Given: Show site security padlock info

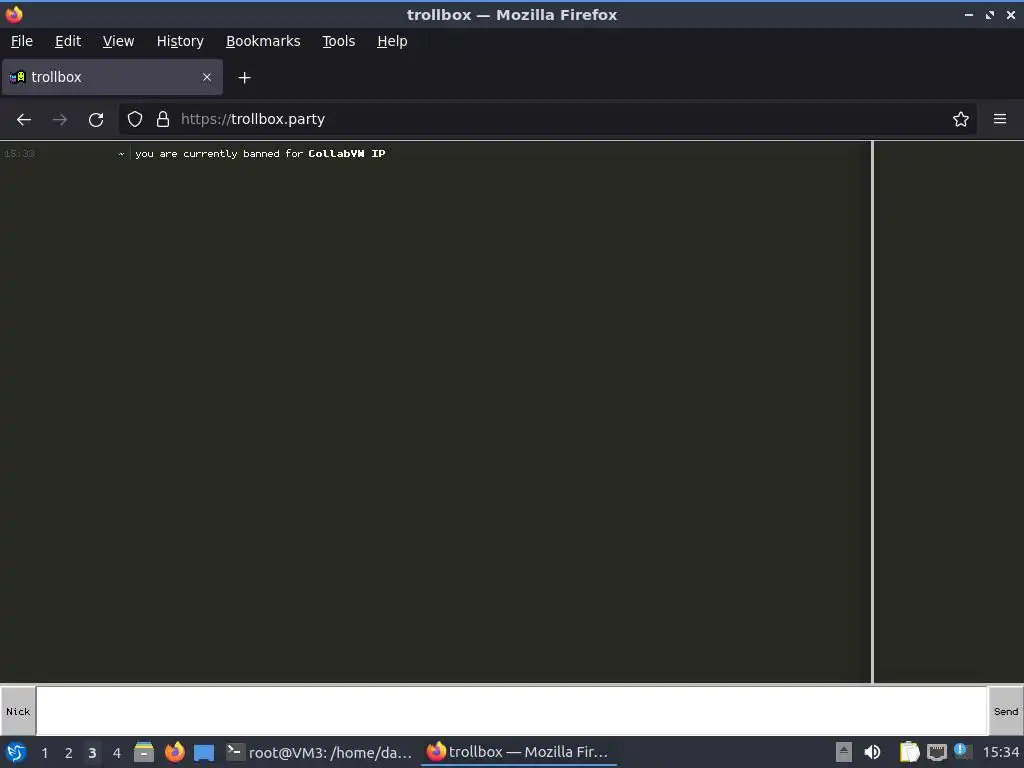Looking at the screenshot, I should (163, 120).
